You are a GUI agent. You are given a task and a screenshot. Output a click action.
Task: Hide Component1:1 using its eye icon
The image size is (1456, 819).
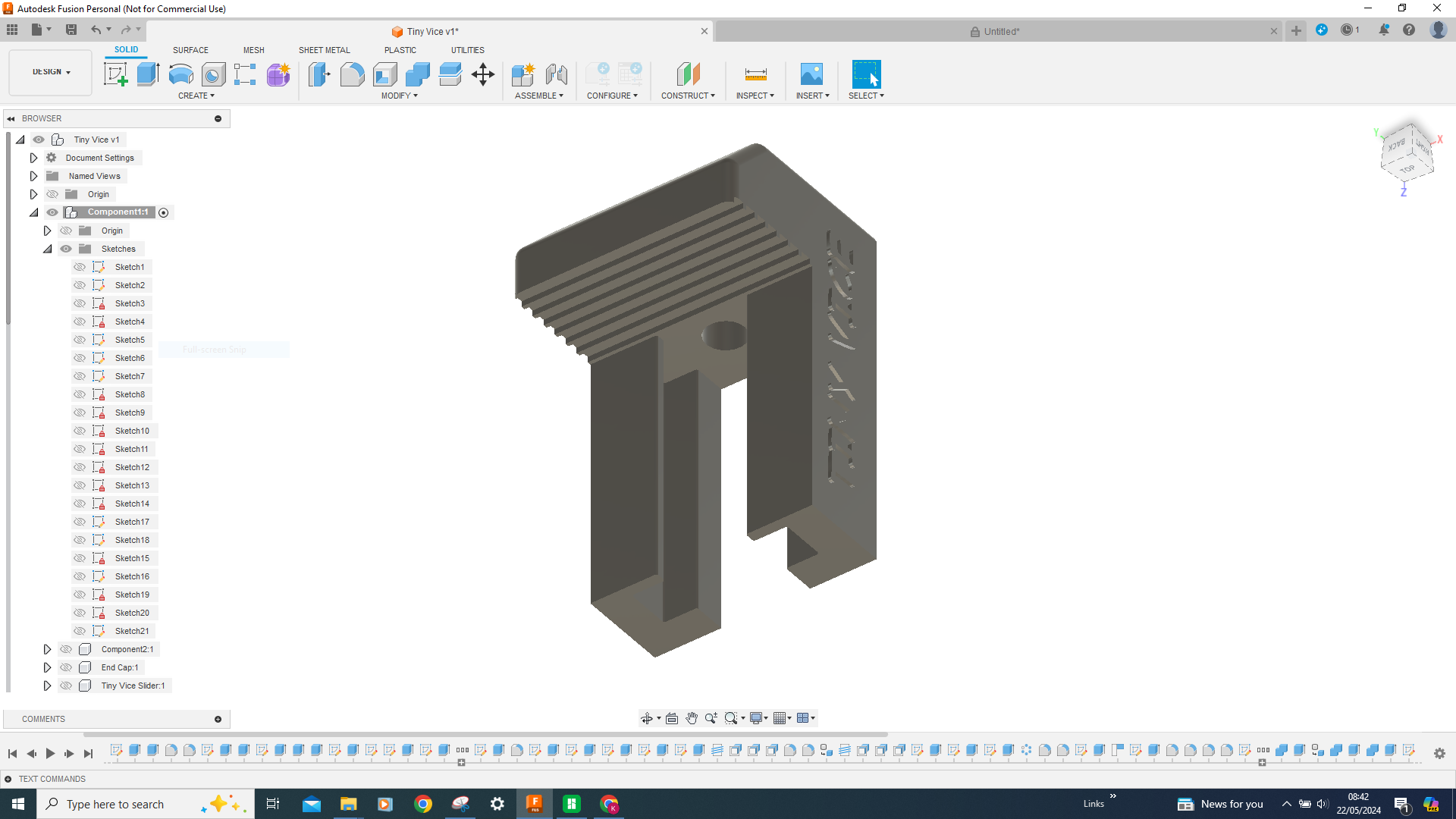(x=52, y=212)
